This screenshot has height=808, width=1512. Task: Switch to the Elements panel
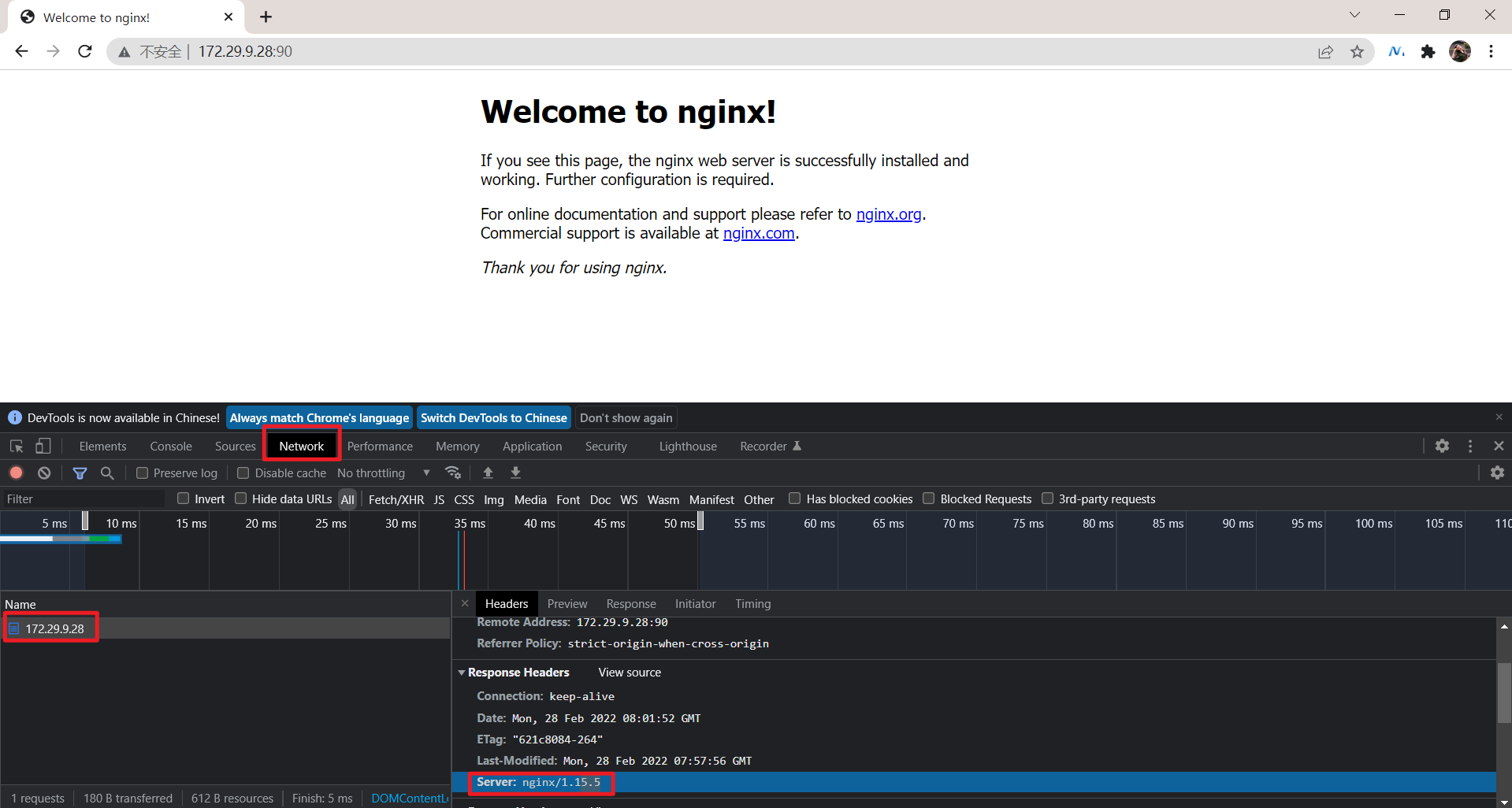tap(102, 447)
